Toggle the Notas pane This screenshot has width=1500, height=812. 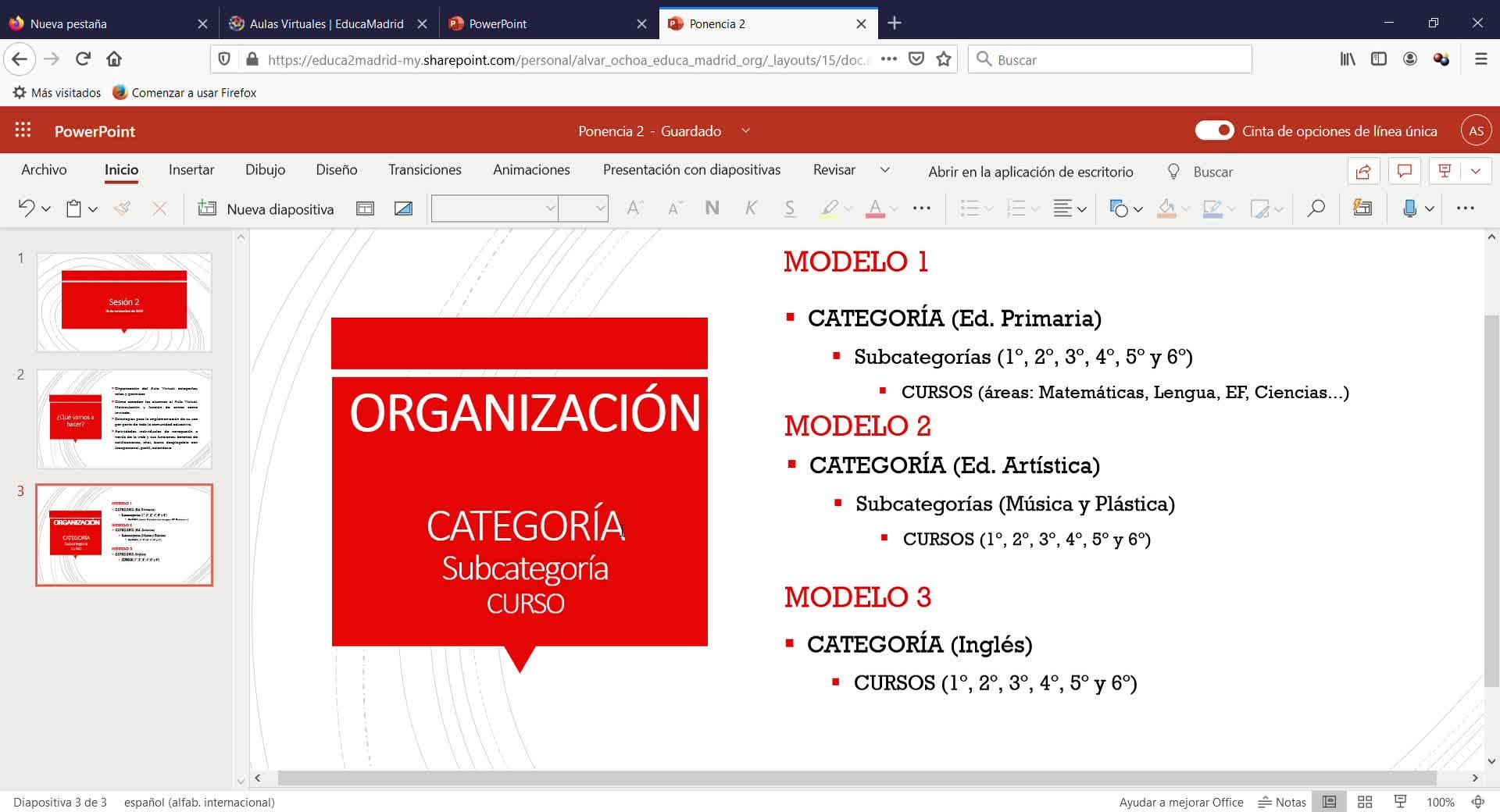(1282, 802)
